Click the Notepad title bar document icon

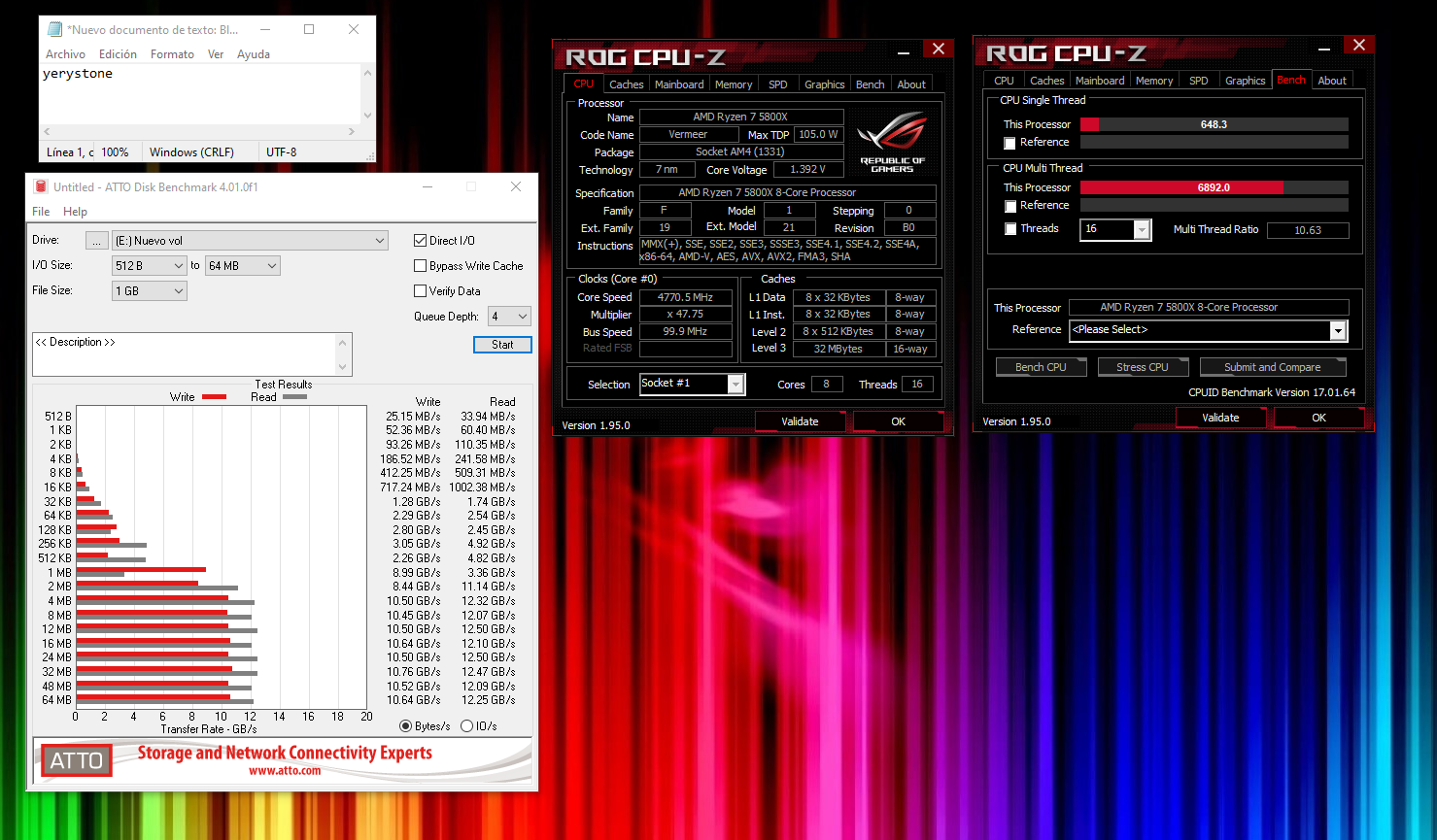coord(54,29)
